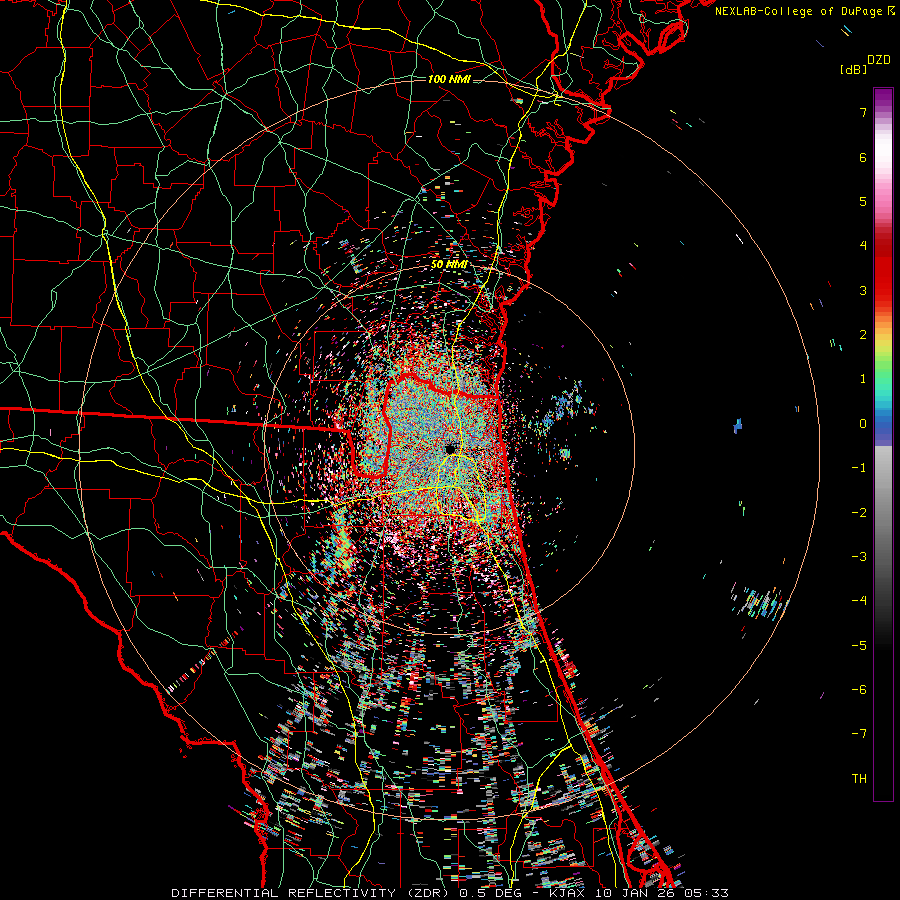Viewport: 900px width, 900px height.
Task: Click the Differential Reflectivity caption text
Action: [x=450, y=893]
